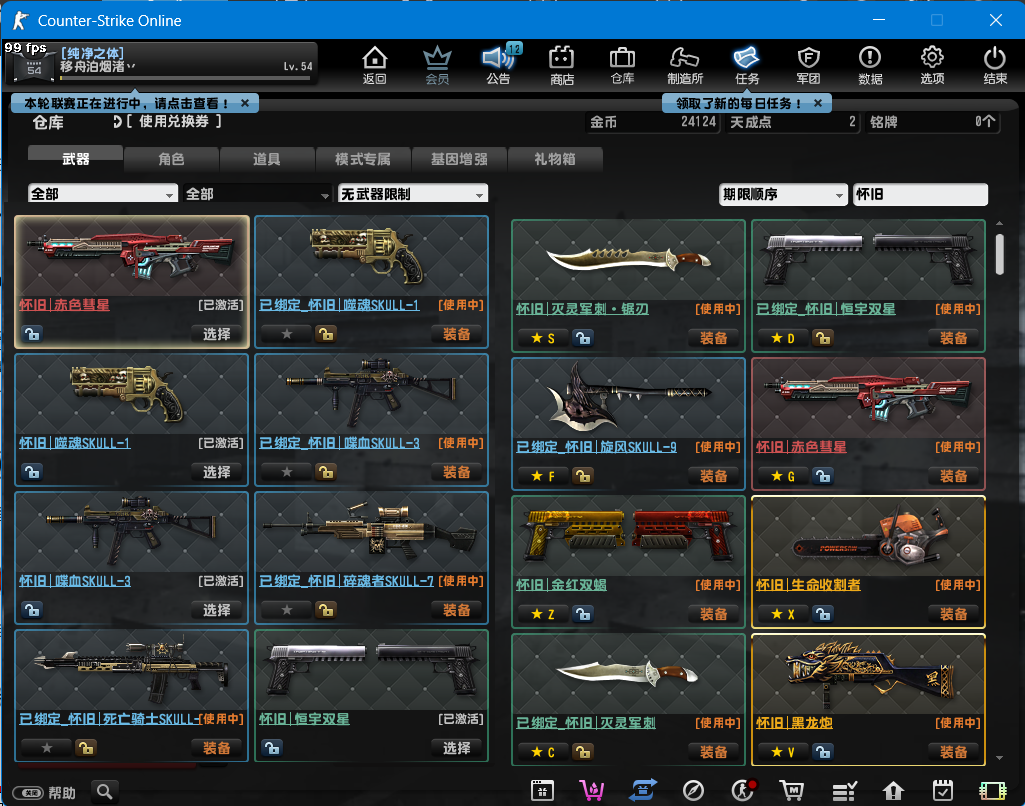The image size is (1025, 806).
Task: Click 装备 on 怀旧|生命收割者 card
Action: (953, 614)
